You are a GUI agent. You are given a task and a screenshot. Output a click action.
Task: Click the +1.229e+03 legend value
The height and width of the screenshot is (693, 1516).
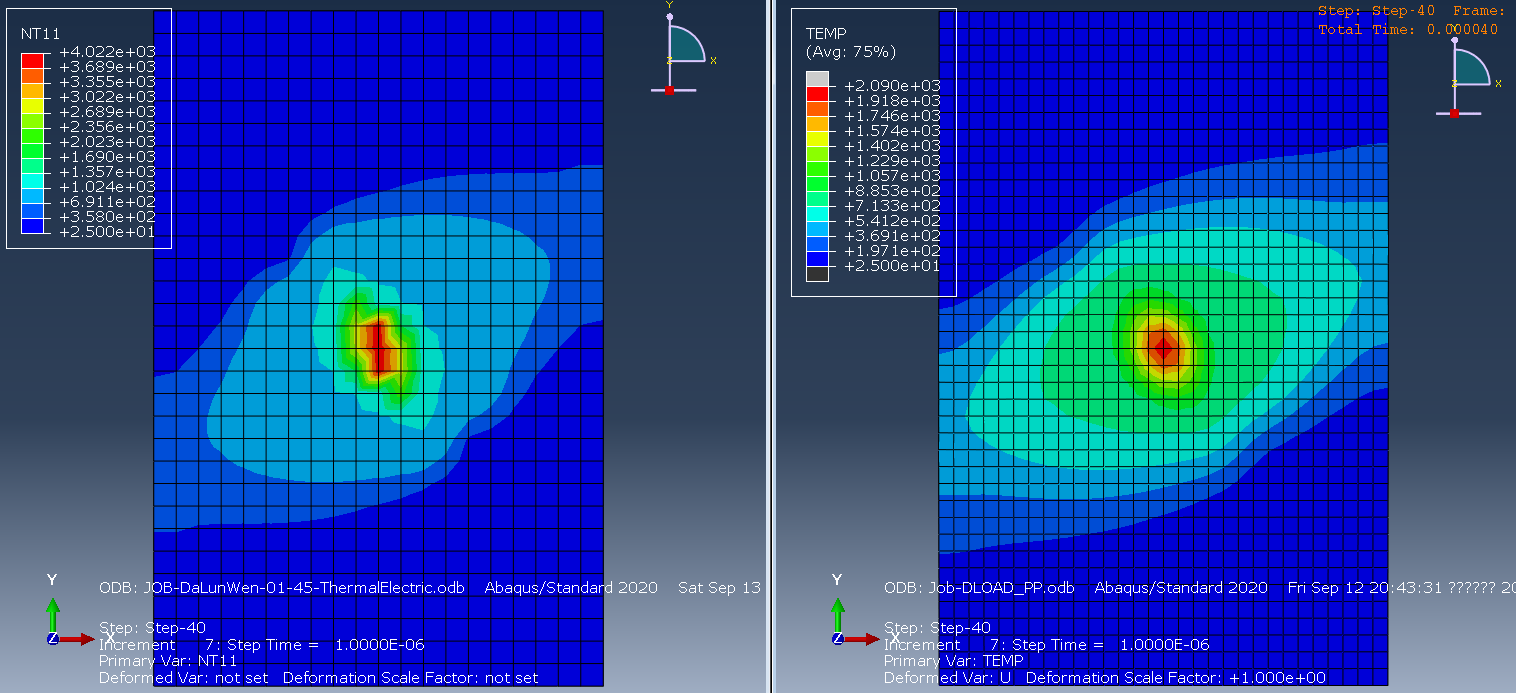(892, 161)
